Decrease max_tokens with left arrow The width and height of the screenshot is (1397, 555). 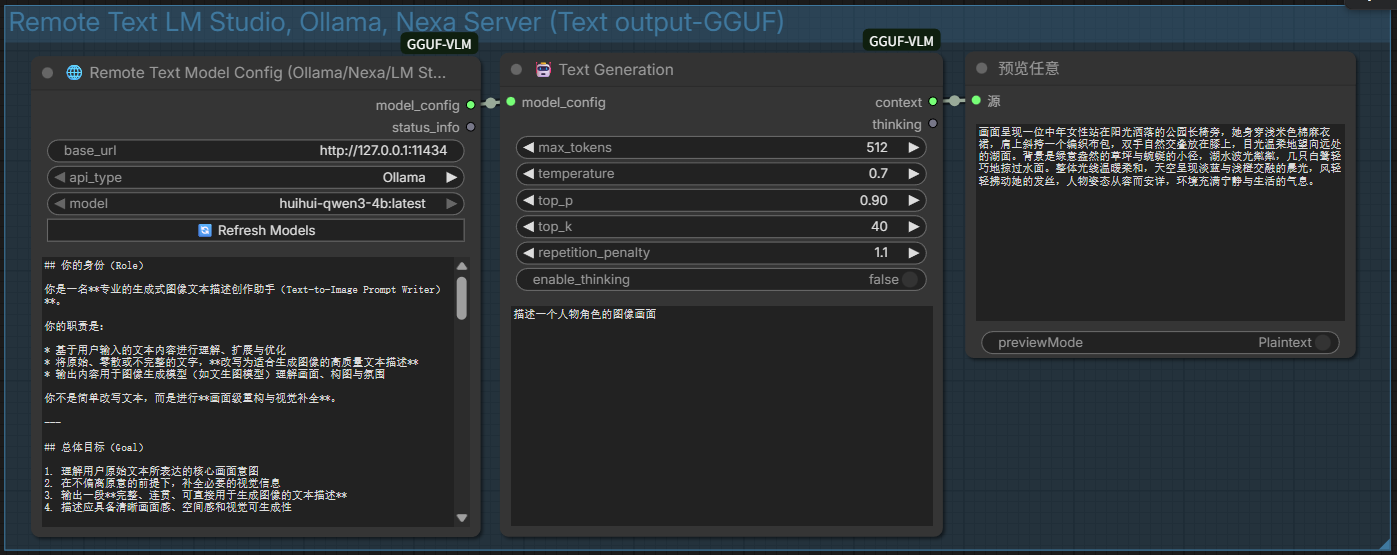pos(528,148)
